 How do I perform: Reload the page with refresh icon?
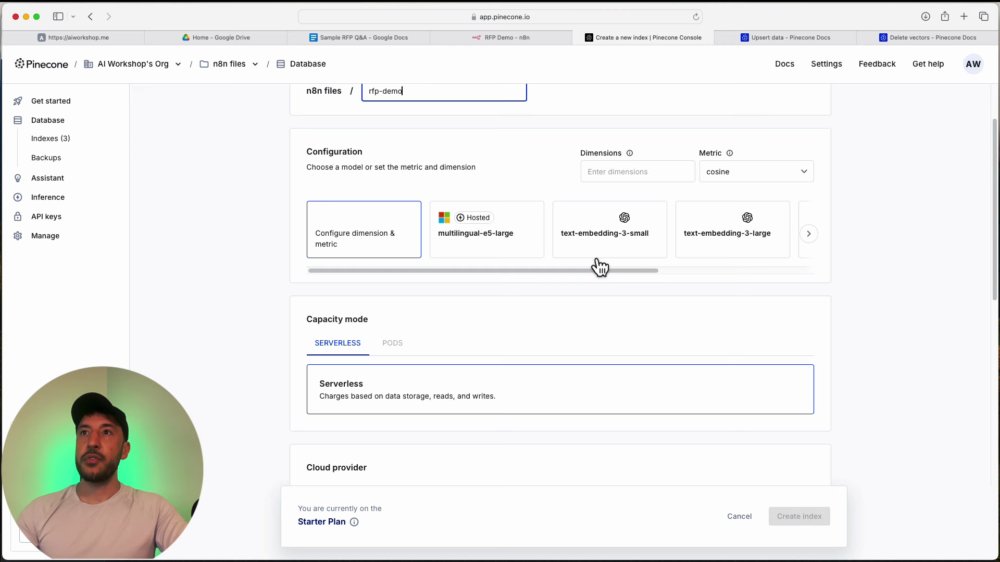tap(696, 17)
